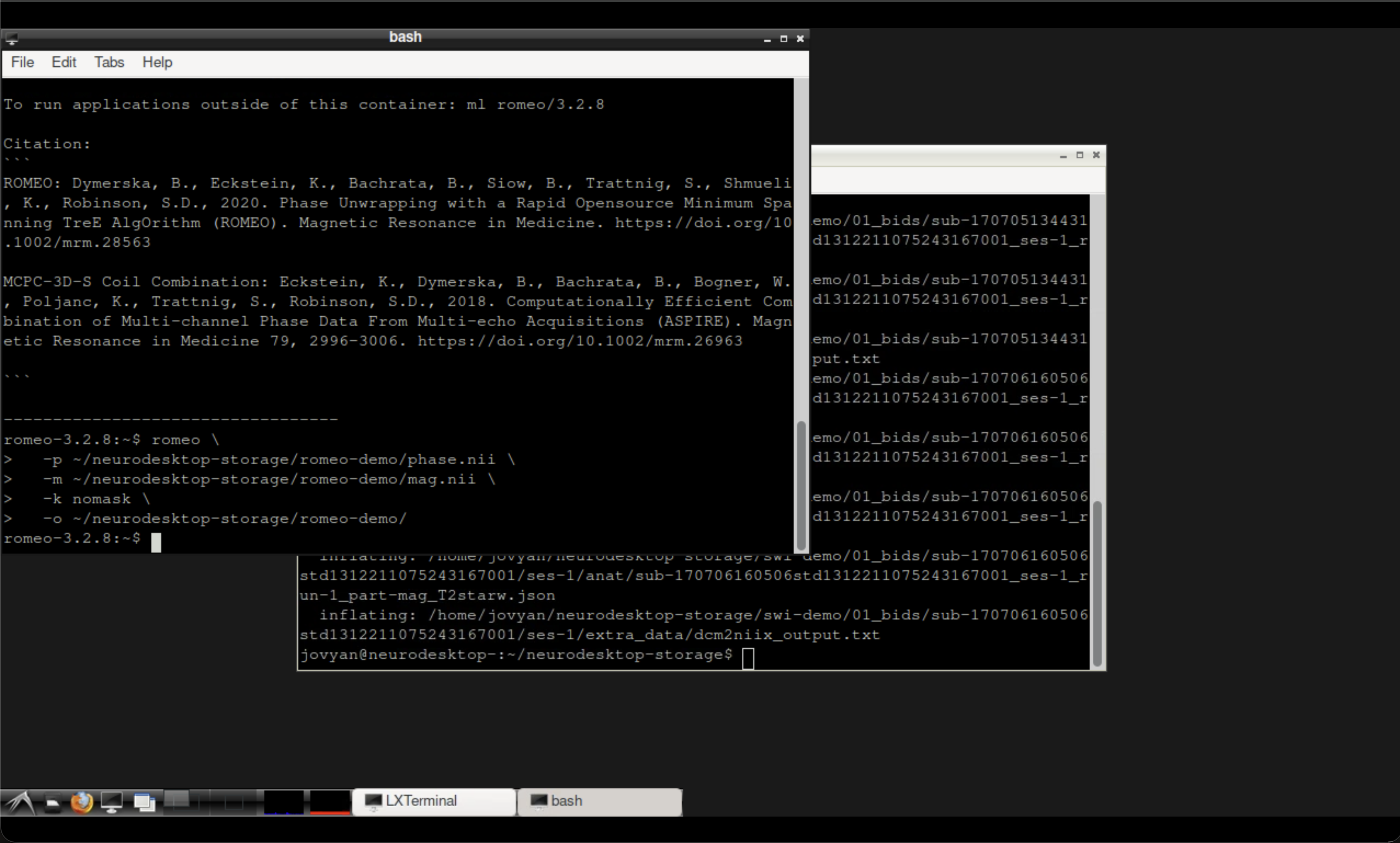The height and width of the screenshot is (843, 1400).
Task: Click the CPU usage monitor graph
Action: (x=284, y=802)
